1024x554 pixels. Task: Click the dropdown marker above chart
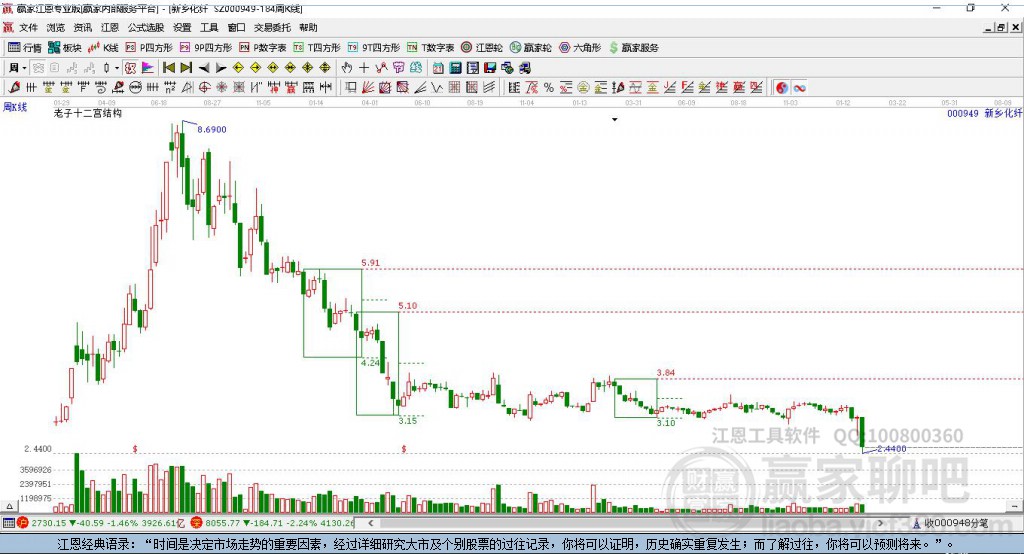click(615, 120)
